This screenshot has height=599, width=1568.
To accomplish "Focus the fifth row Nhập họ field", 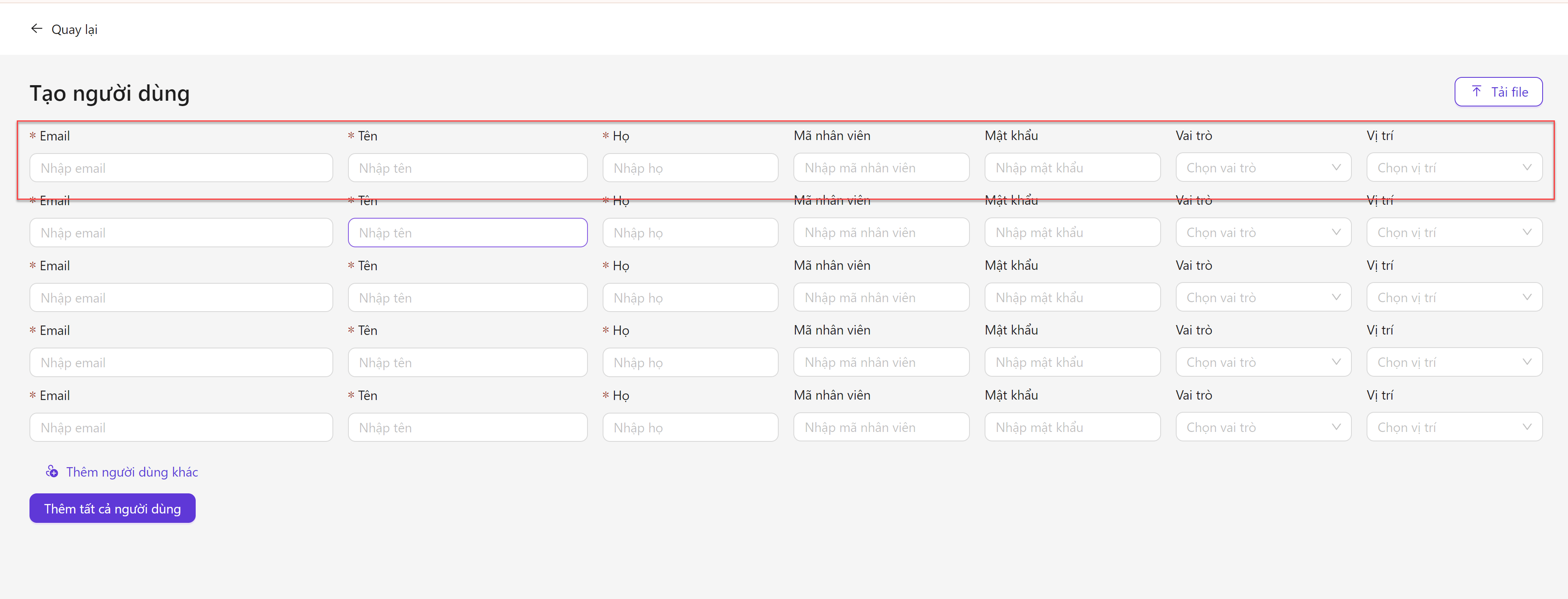I will tap(690, 427).
